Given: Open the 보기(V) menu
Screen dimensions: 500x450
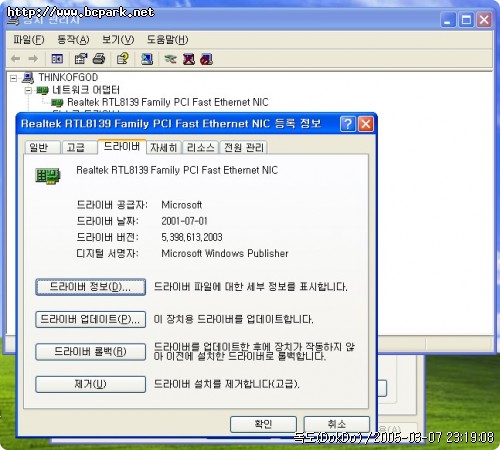Looking at the screenshot, I should click(118, 40).
